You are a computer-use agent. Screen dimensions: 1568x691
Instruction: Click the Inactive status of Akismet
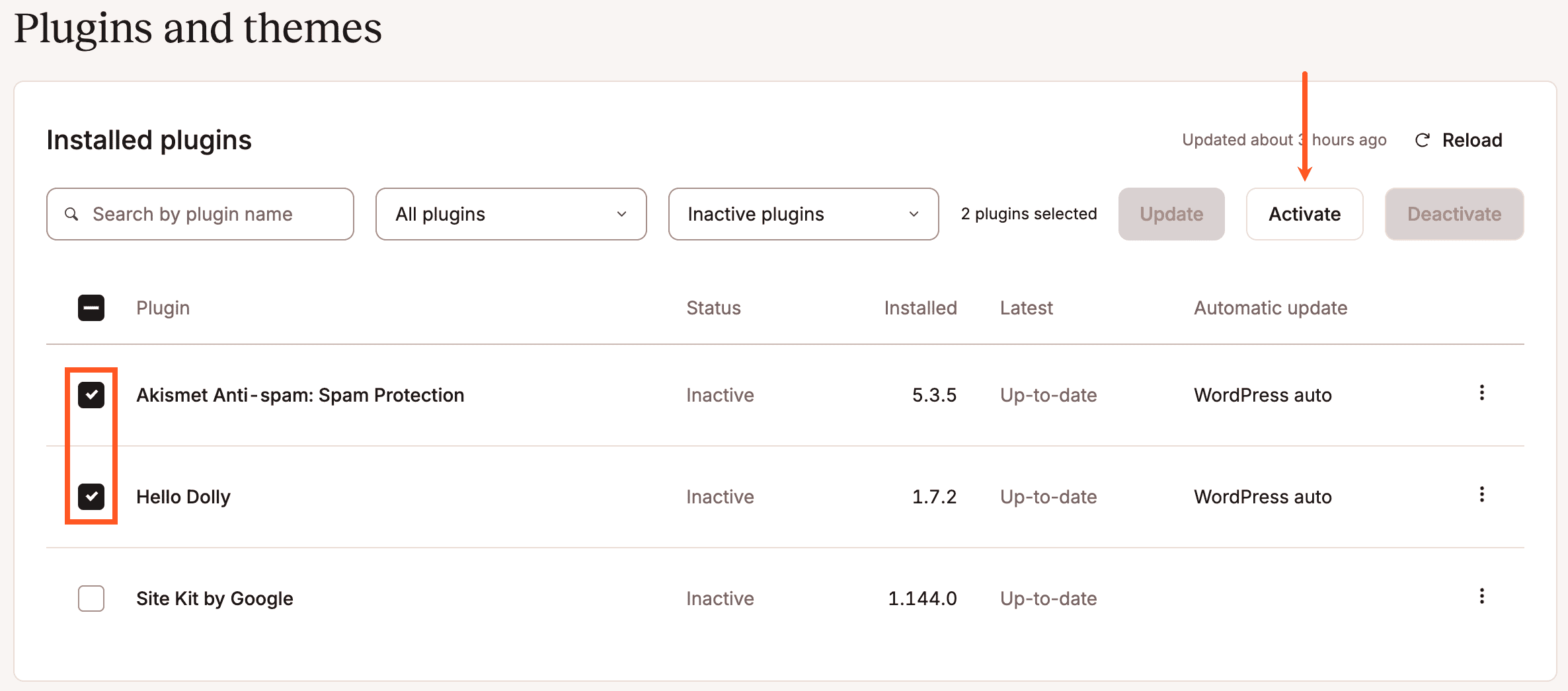coord(720,395)
